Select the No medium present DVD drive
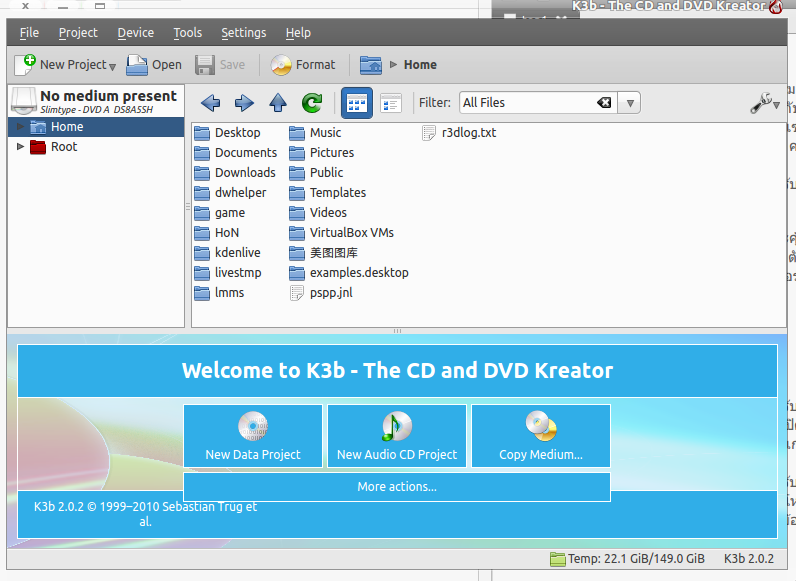796x581 pixels. (x=96, y=101)
